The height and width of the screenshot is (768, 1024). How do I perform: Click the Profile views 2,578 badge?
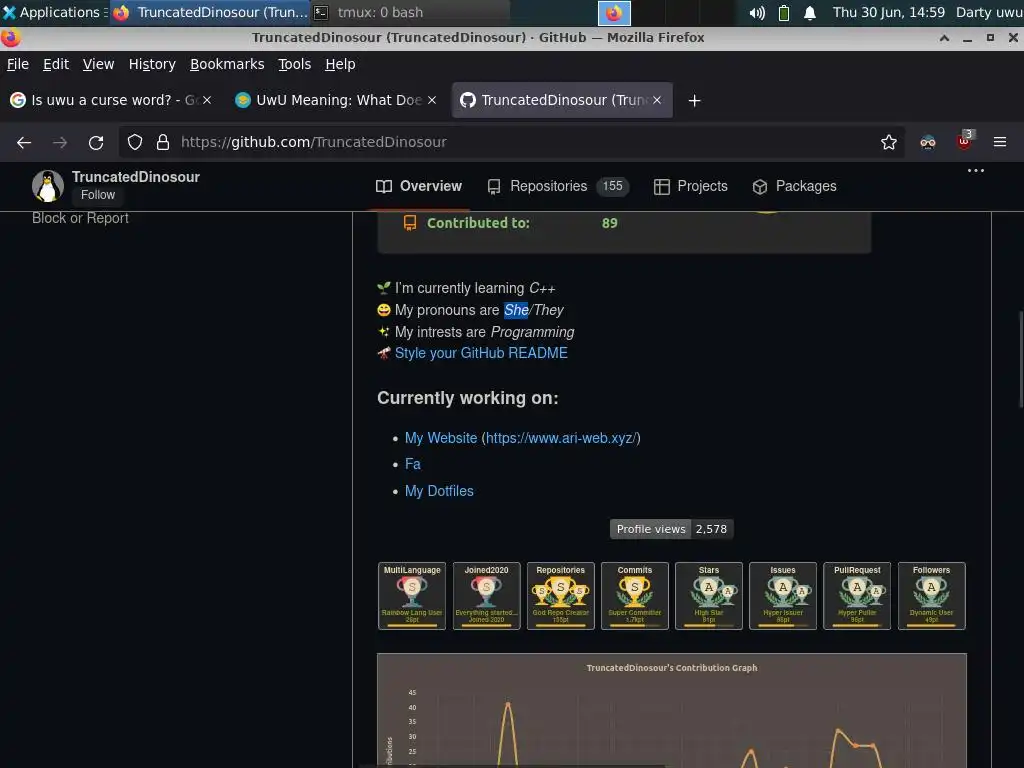tap(671, 529)
